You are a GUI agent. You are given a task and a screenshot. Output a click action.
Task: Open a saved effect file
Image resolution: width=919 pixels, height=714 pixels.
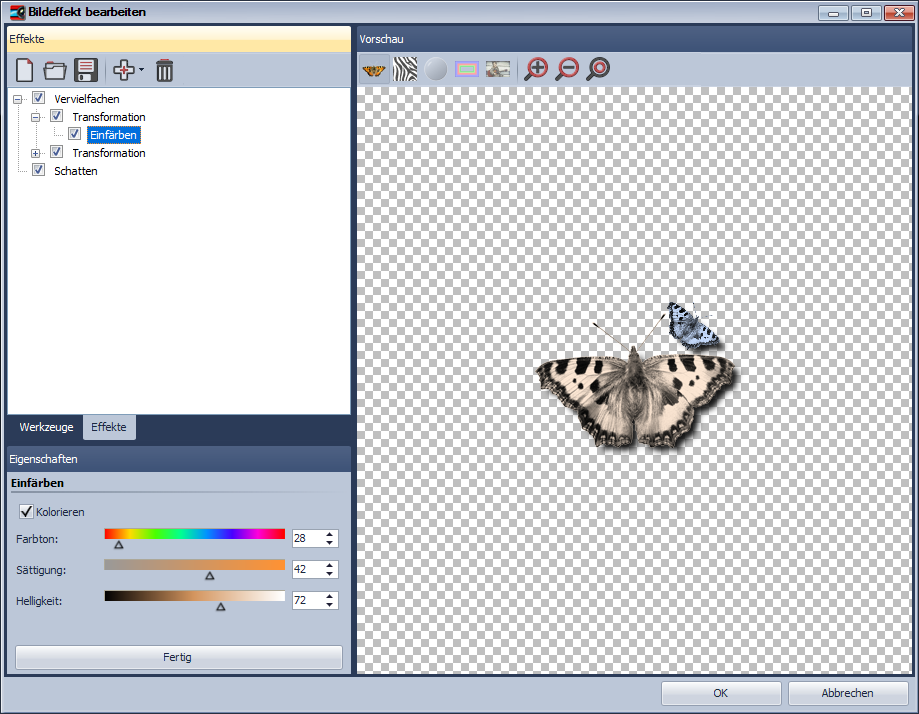pyautogui.click(x=55, y=70)
